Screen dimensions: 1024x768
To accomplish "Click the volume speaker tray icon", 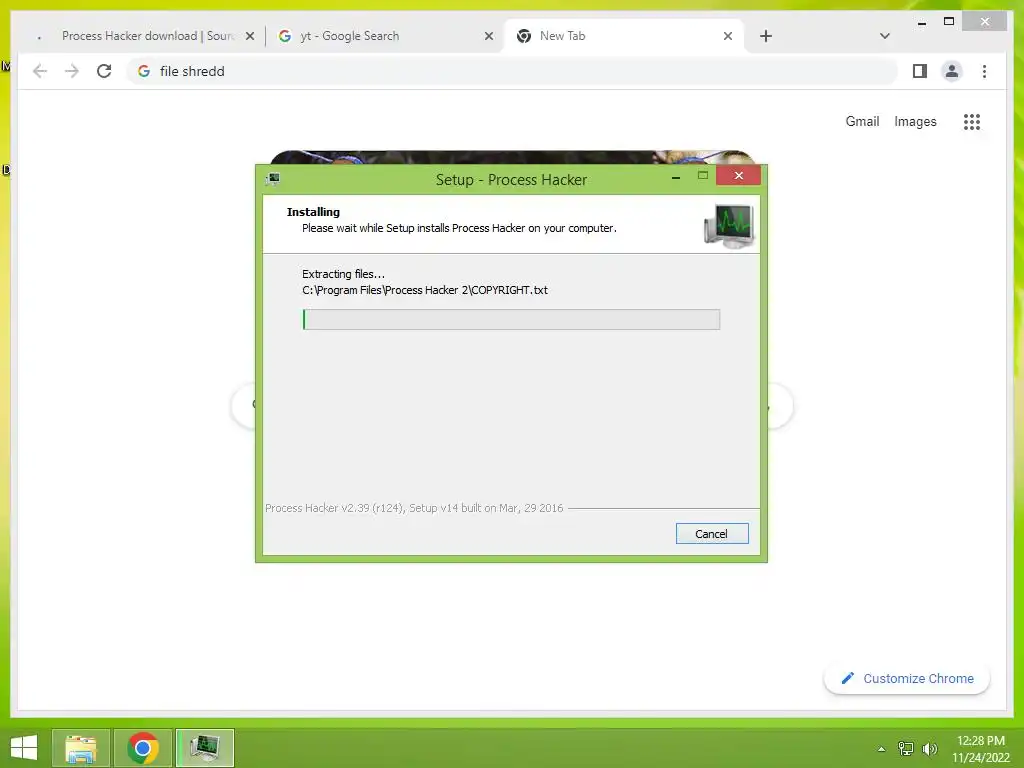I will [929, 749].
